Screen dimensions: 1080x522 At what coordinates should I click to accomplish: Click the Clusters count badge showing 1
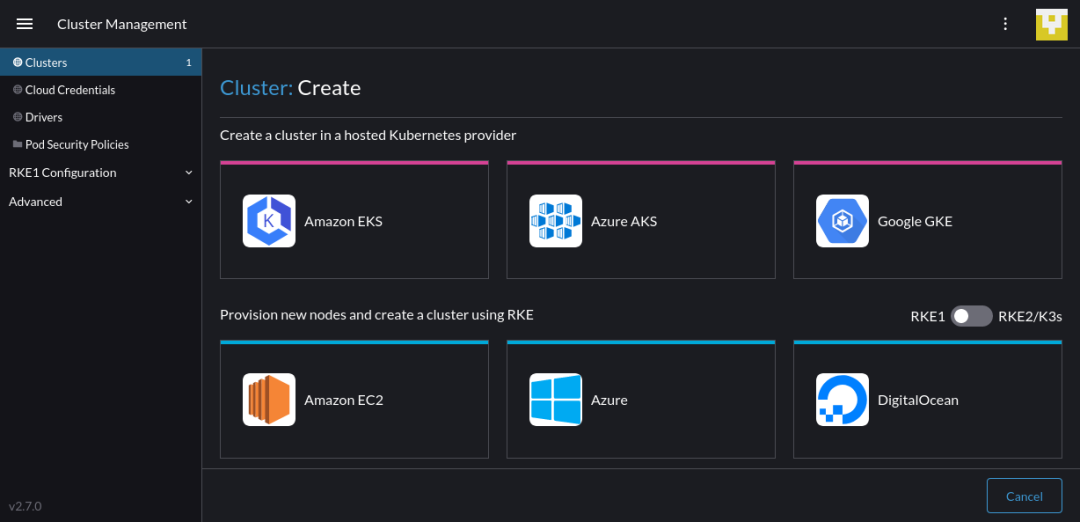(x=189, y=63)
